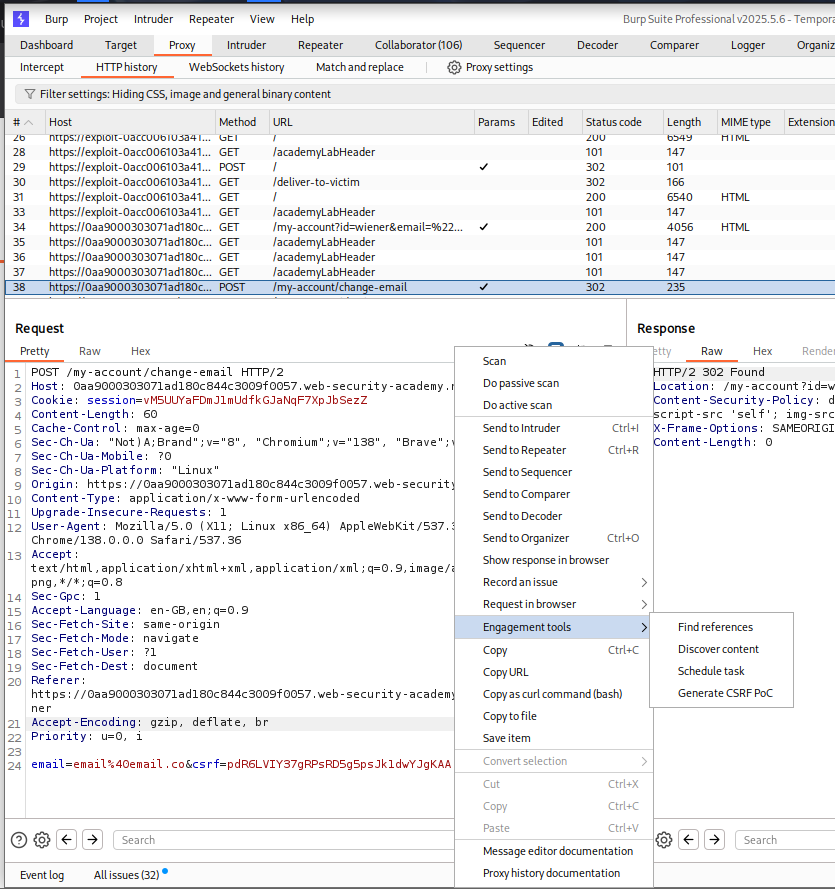Open request panel search settings gear
The height and width of the screenshot is (889, 835).
pos(42,840)
